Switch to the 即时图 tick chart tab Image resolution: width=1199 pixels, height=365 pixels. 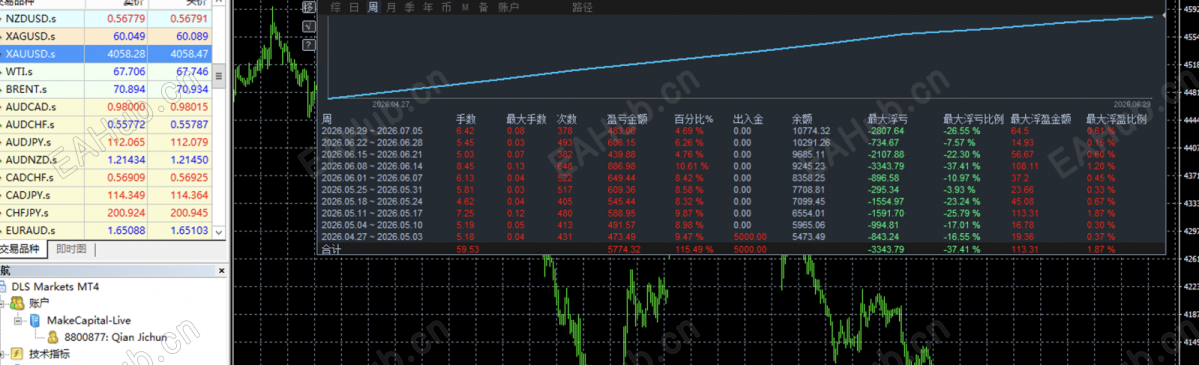[71, 249]
